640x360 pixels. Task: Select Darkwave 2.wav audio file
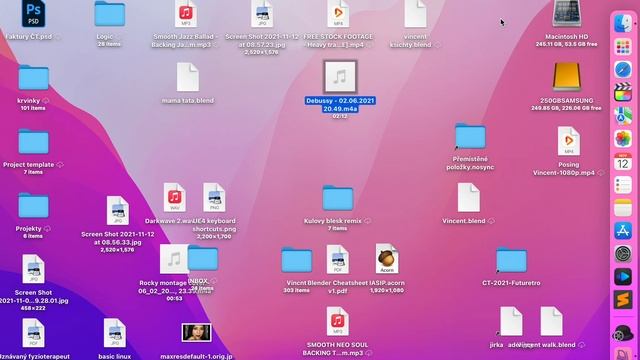(x=175, y=198)
